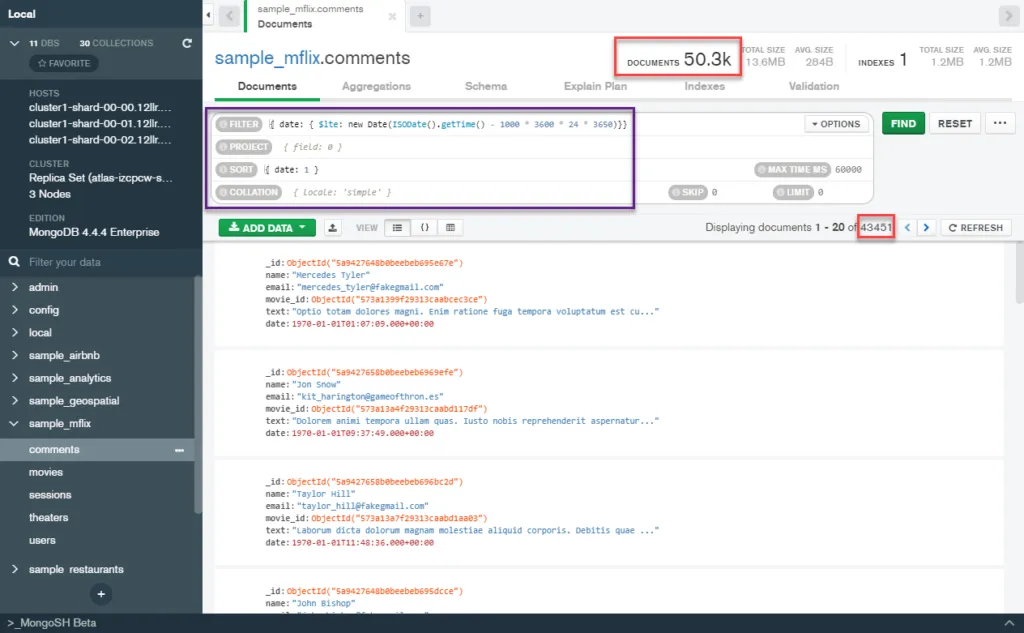Open the Schema tab
Screen dimensions: 1024x633
click(x=485, y=86)
